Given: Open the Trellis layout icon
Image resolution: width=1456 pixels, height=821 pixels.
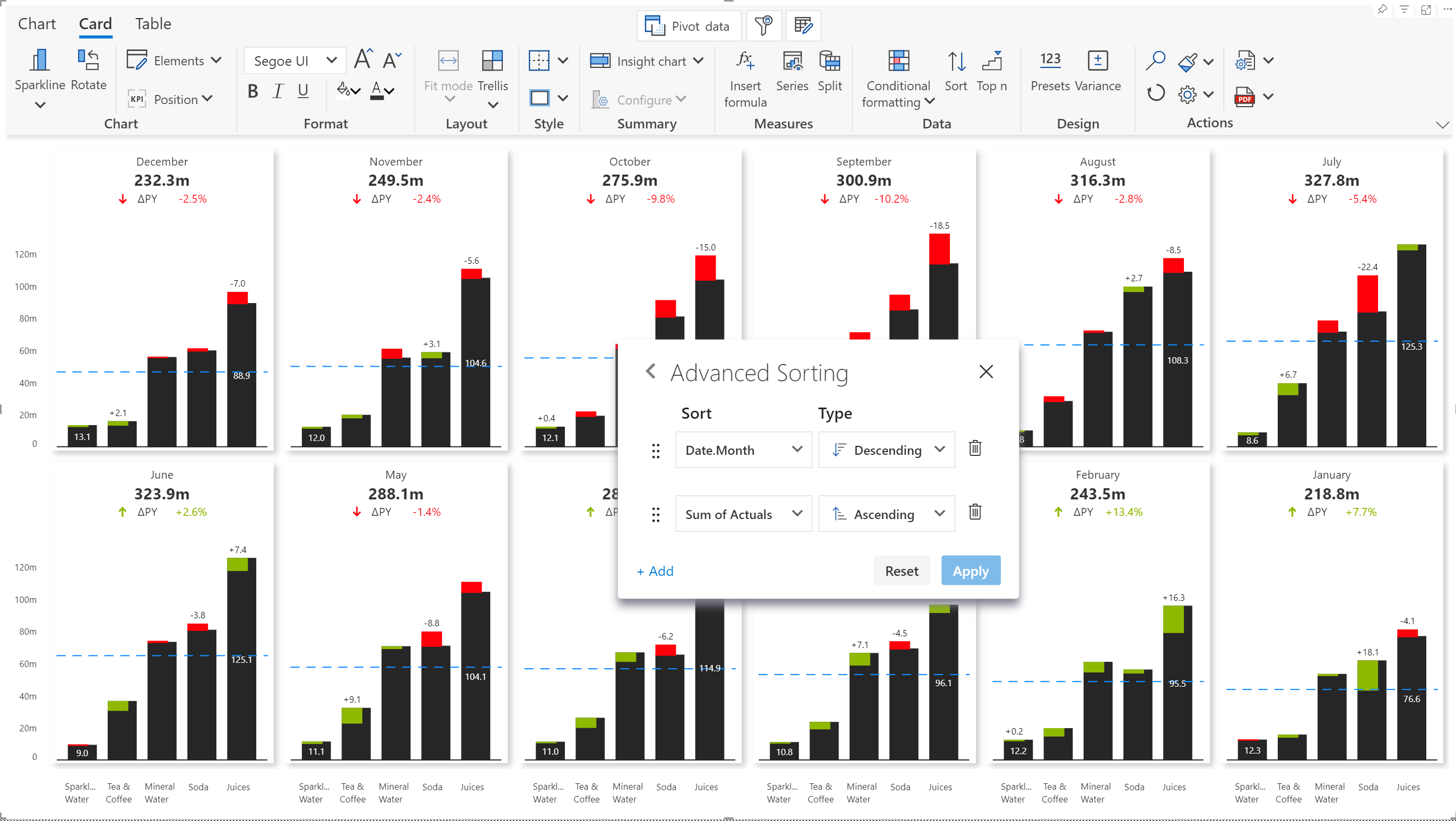Looking at the screenshot, I should click(492, 61).
